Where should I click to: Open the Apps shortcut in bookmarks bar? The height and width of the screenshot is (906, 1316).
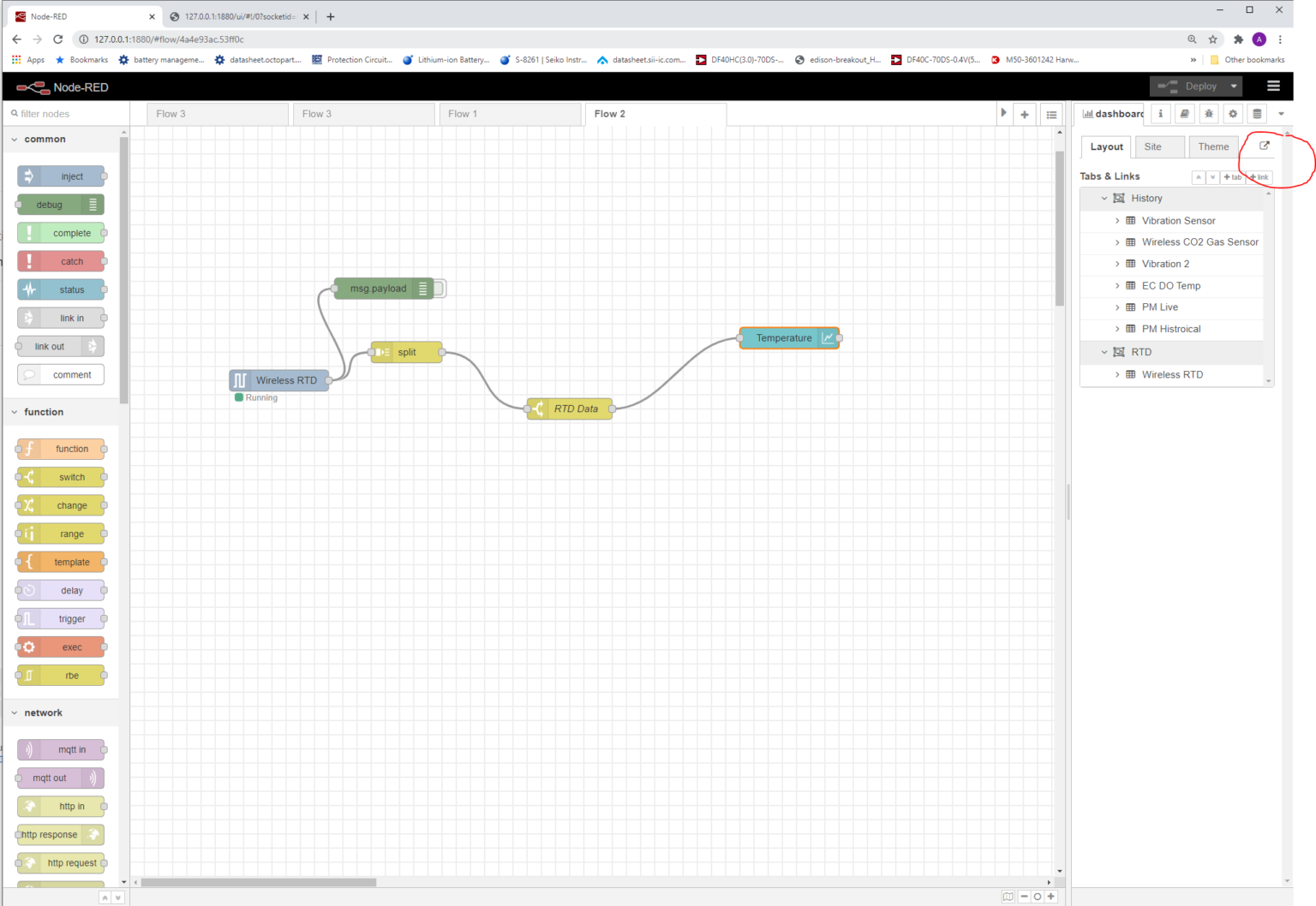[28, 60]
